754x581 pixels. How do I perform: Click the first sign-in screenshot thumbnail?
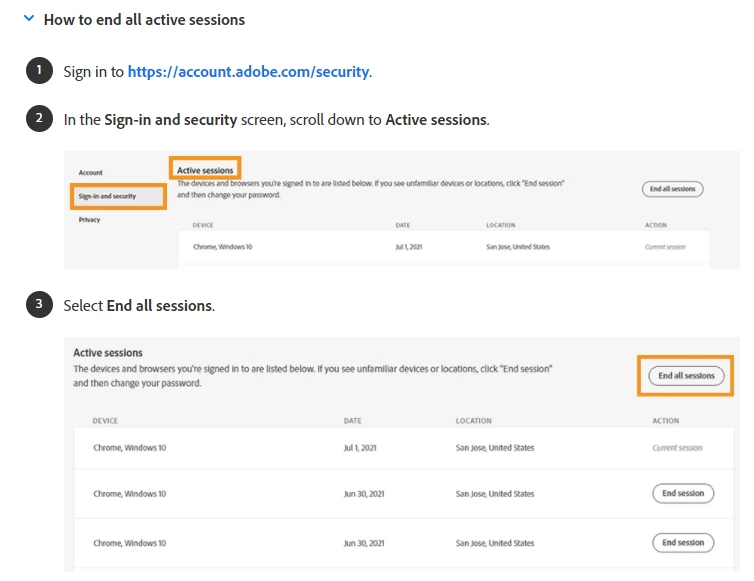400,210
